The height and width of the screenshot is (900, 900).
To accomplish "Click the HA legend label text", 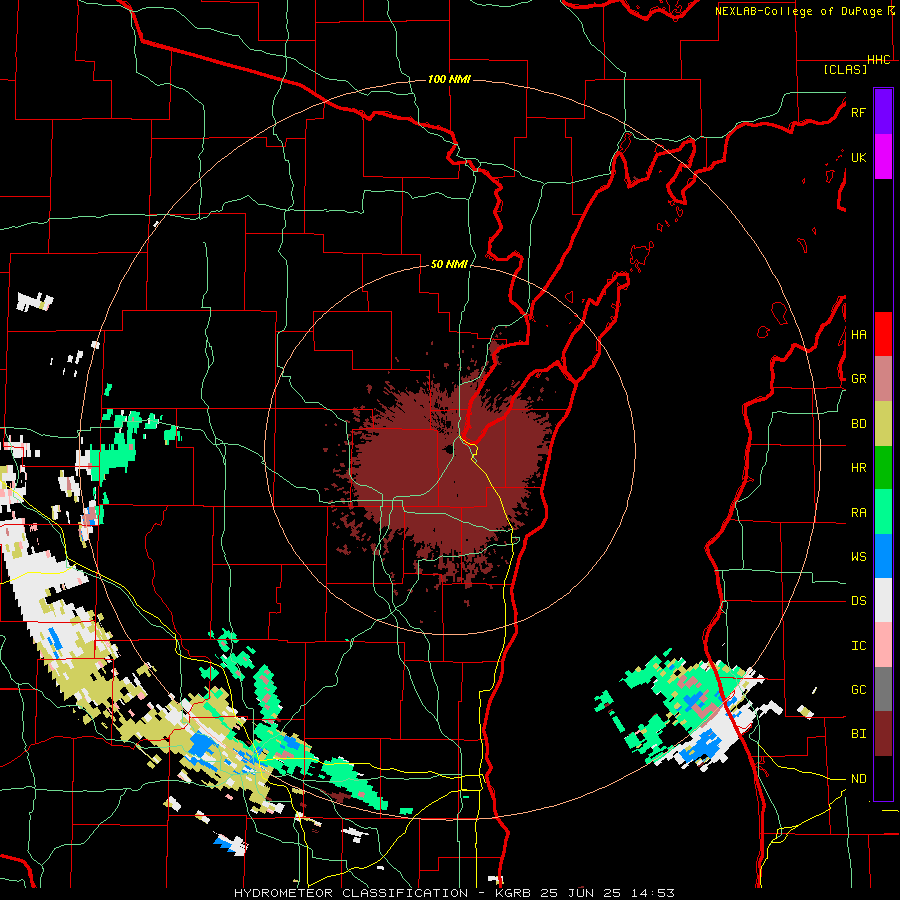I will (x=858, y=334).
